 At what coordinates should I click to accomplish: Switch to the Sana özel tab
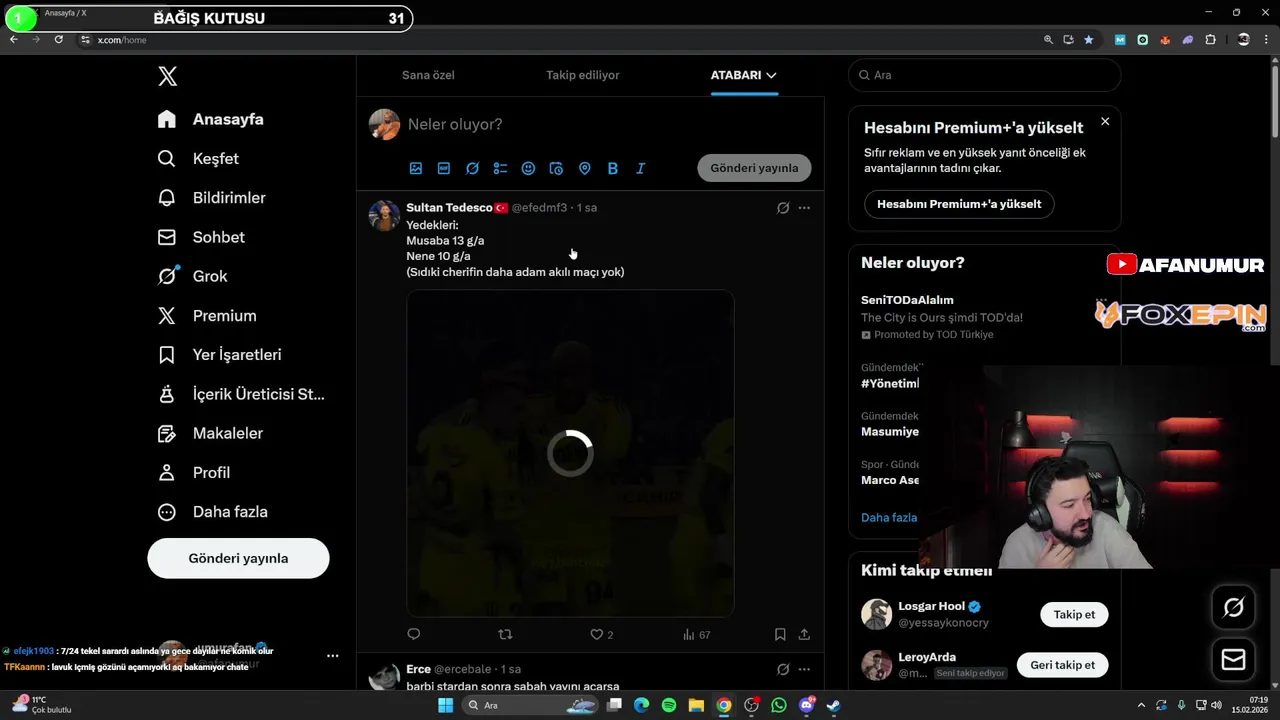tap(428, 75)
